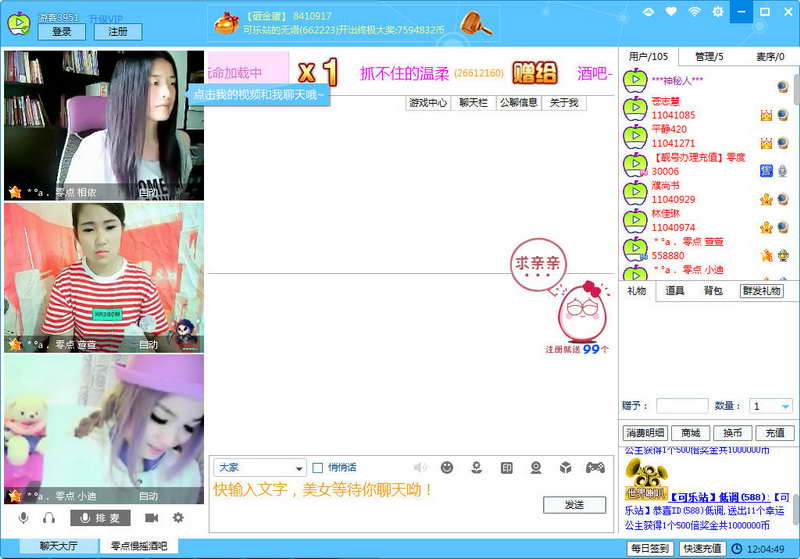
Task: Click the 赠给 gift banner button
Action: 535,73
